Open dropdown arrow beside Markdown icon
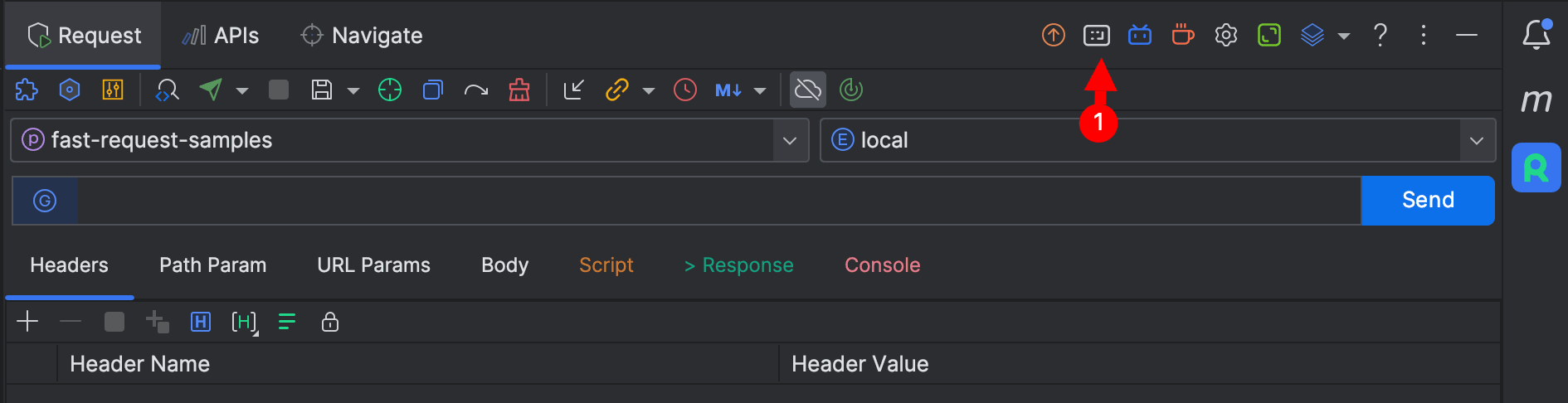The height and width of the screenshot is (403, 1568). (x=760, y=90)
